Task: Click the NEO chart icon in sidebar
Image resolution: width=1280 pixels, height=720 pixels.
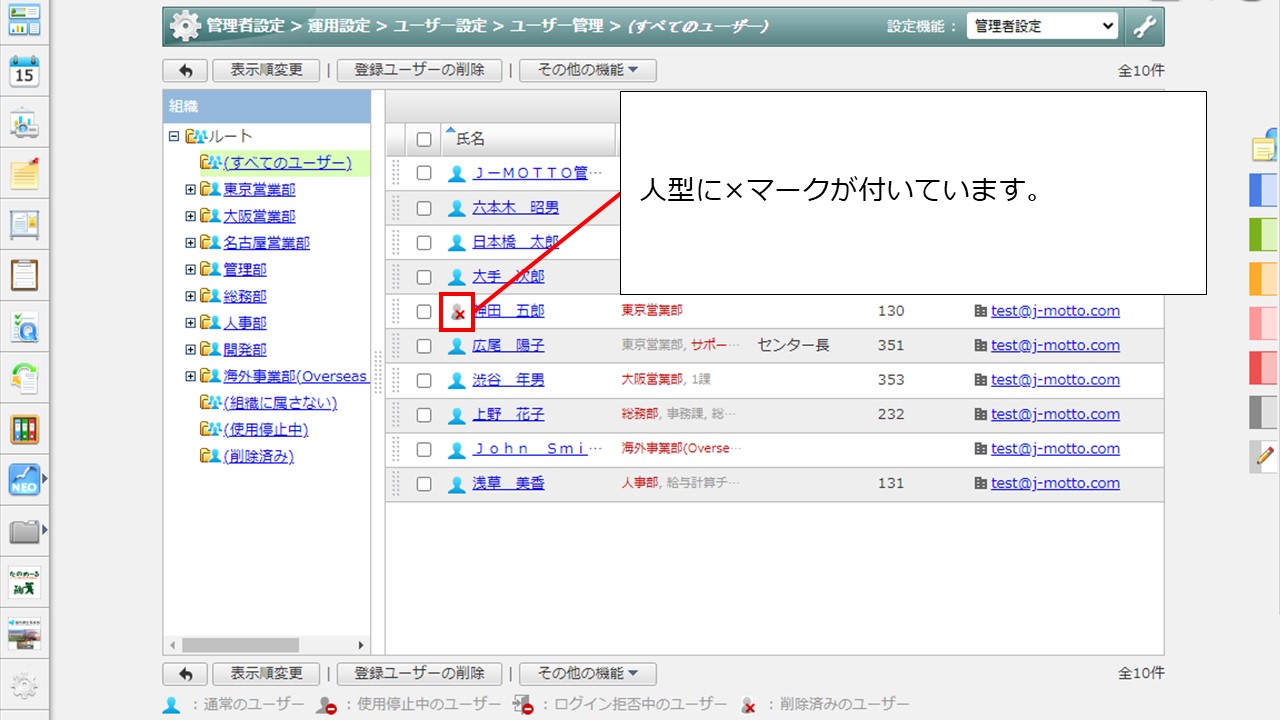Action: coord(24,480)
